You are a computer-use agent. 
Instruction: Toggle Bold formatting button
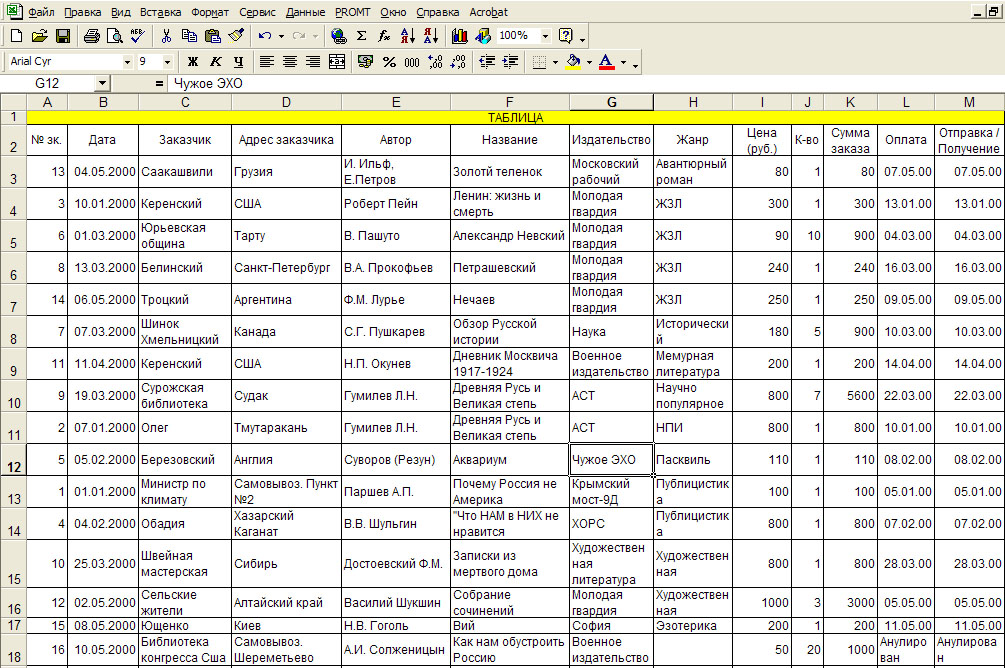[192, 62]
